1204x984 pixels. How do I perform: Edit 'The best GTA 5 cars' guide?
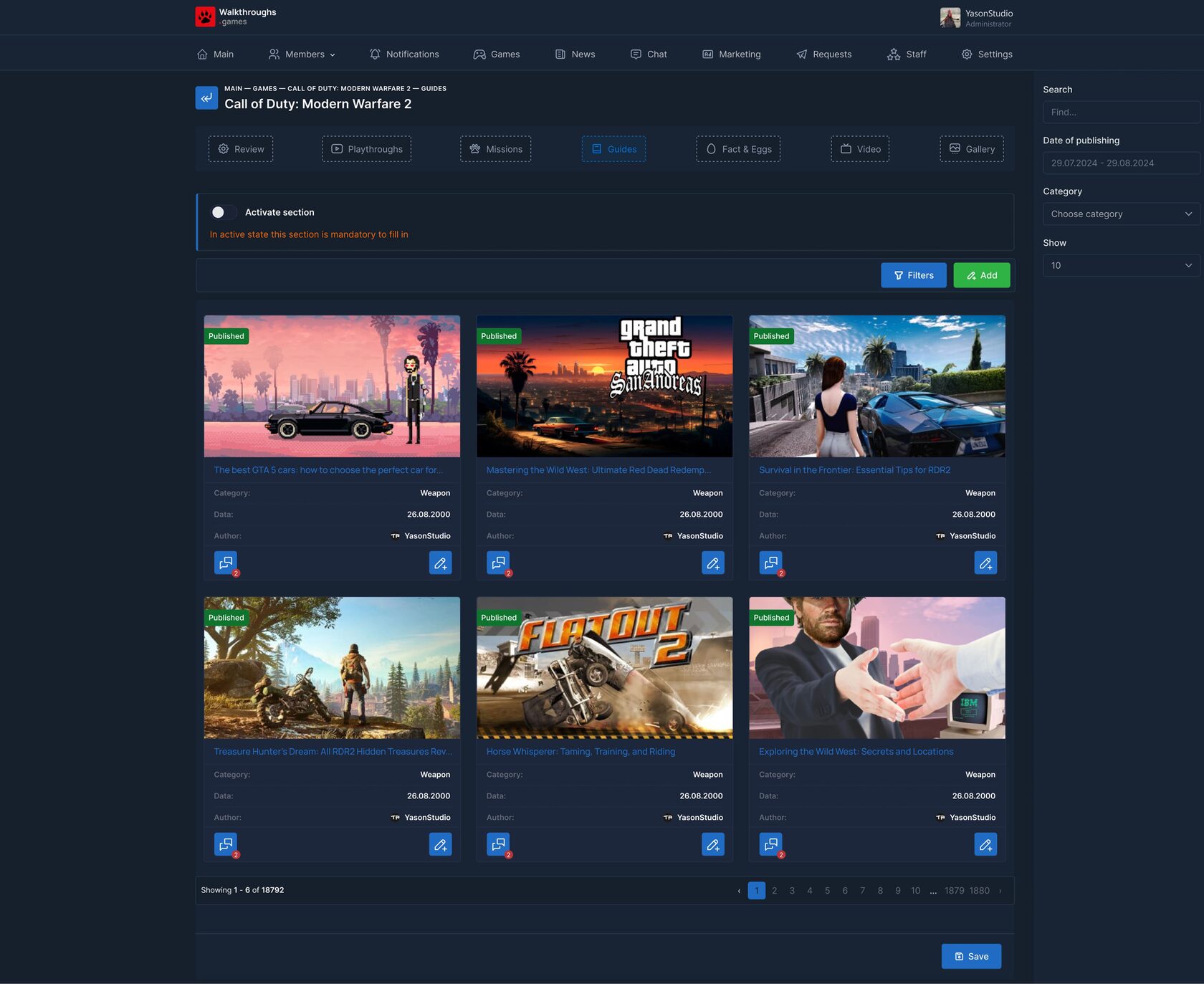[x=440, y=563]
